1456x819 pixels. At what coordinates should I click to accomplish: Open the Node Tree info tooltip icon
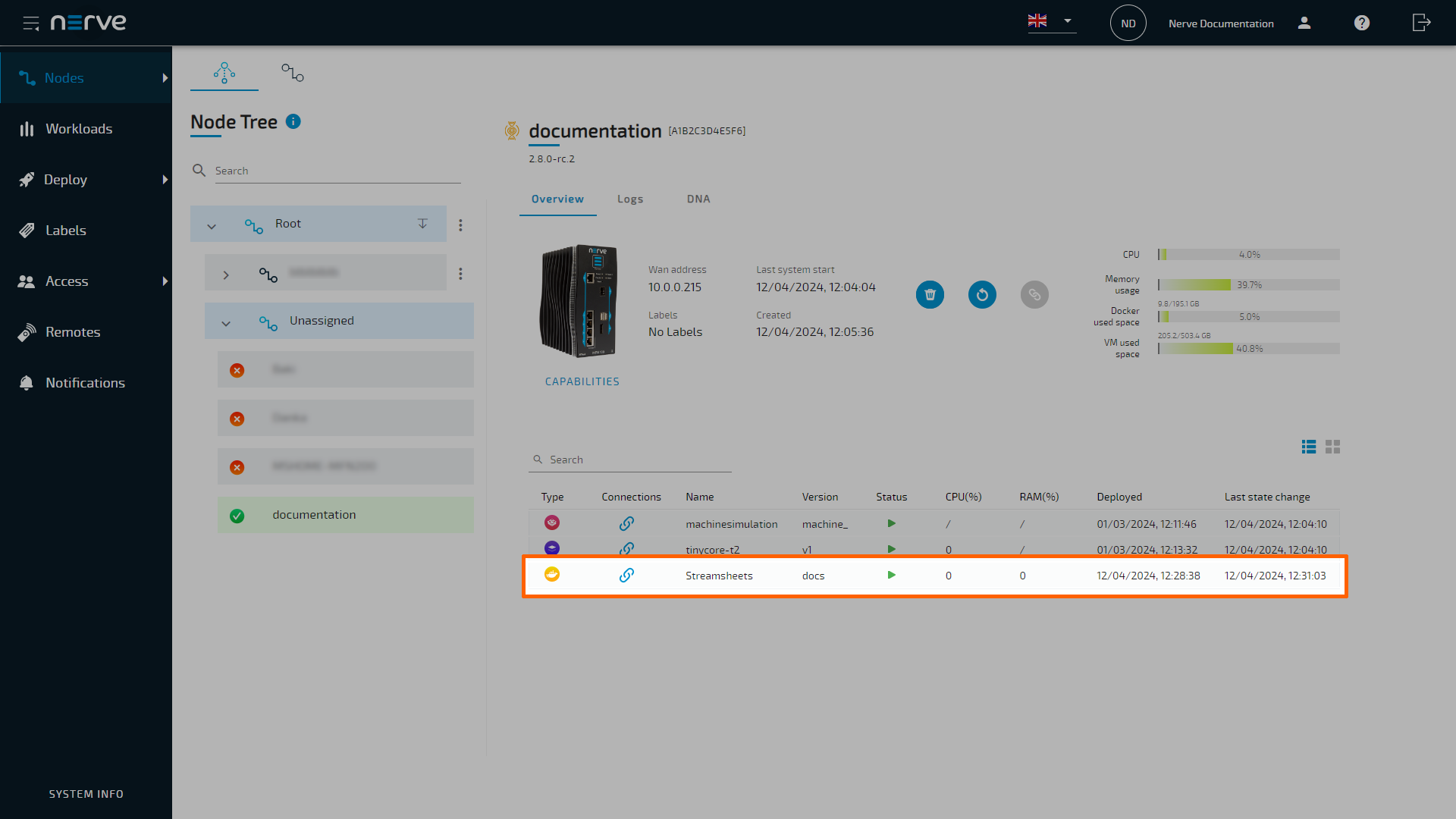tap(293, 121)
